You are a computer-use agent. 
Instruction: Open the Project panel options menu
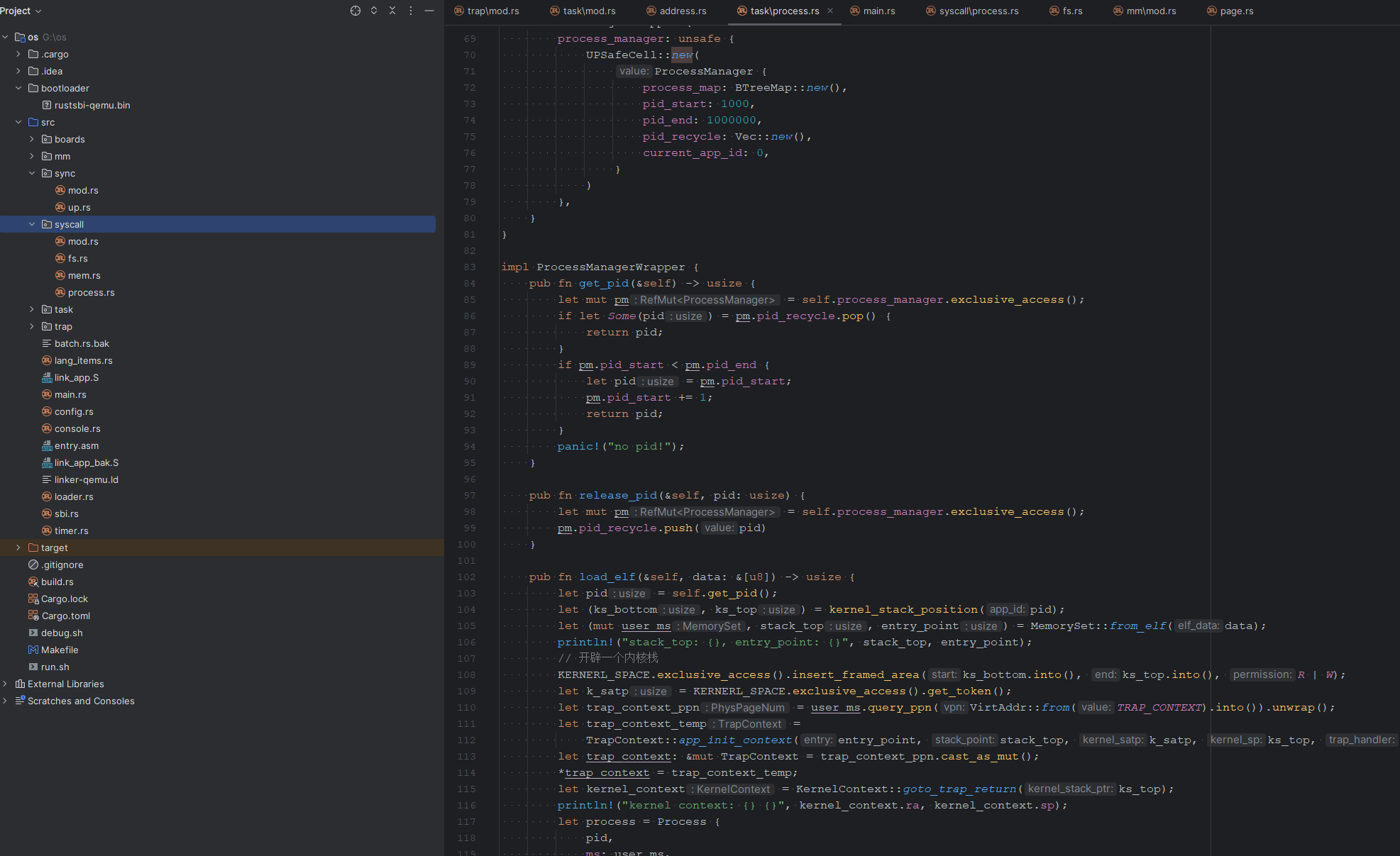coord(411,11)
